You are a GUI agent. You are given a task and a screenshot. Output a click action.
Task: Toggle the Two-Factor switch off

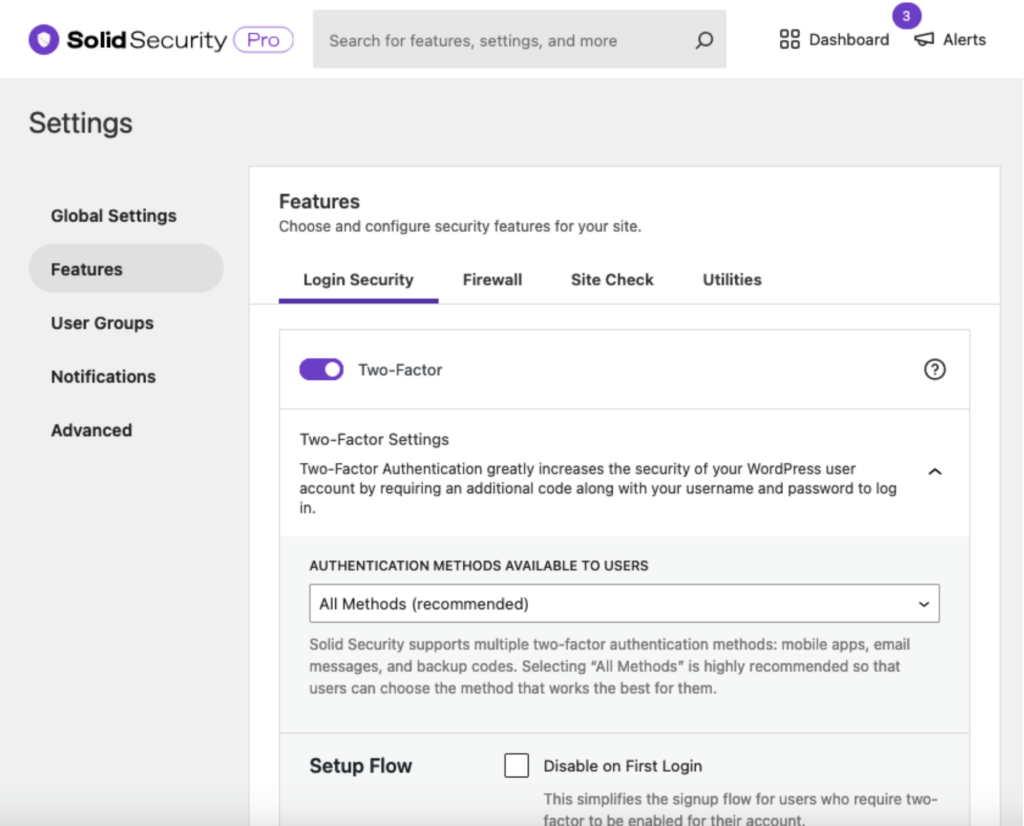[321, 370]
